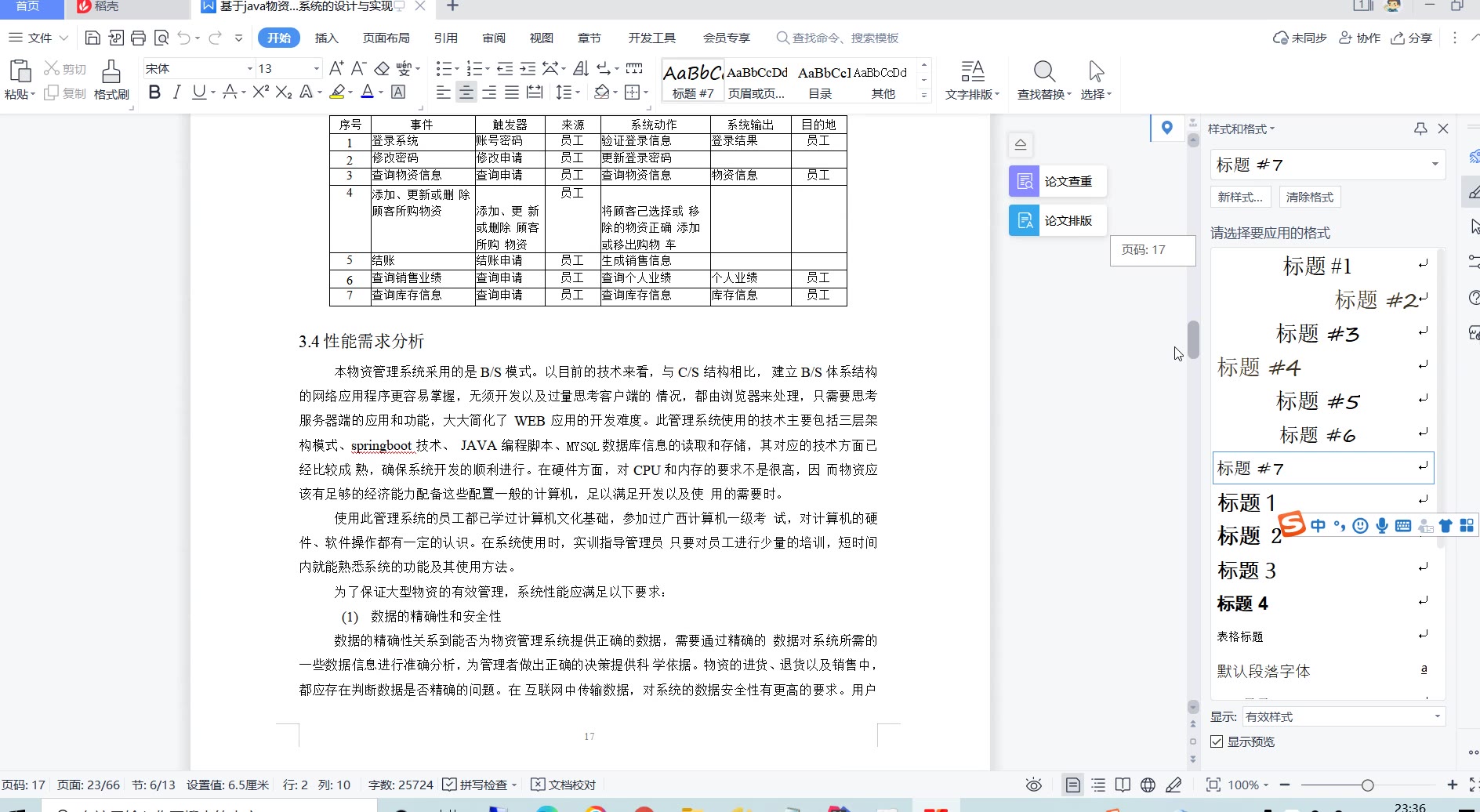Click the zoom slider handle in status bar
The height and width of the screenshot is (812, 1480).
click(x=1367, y=785)
